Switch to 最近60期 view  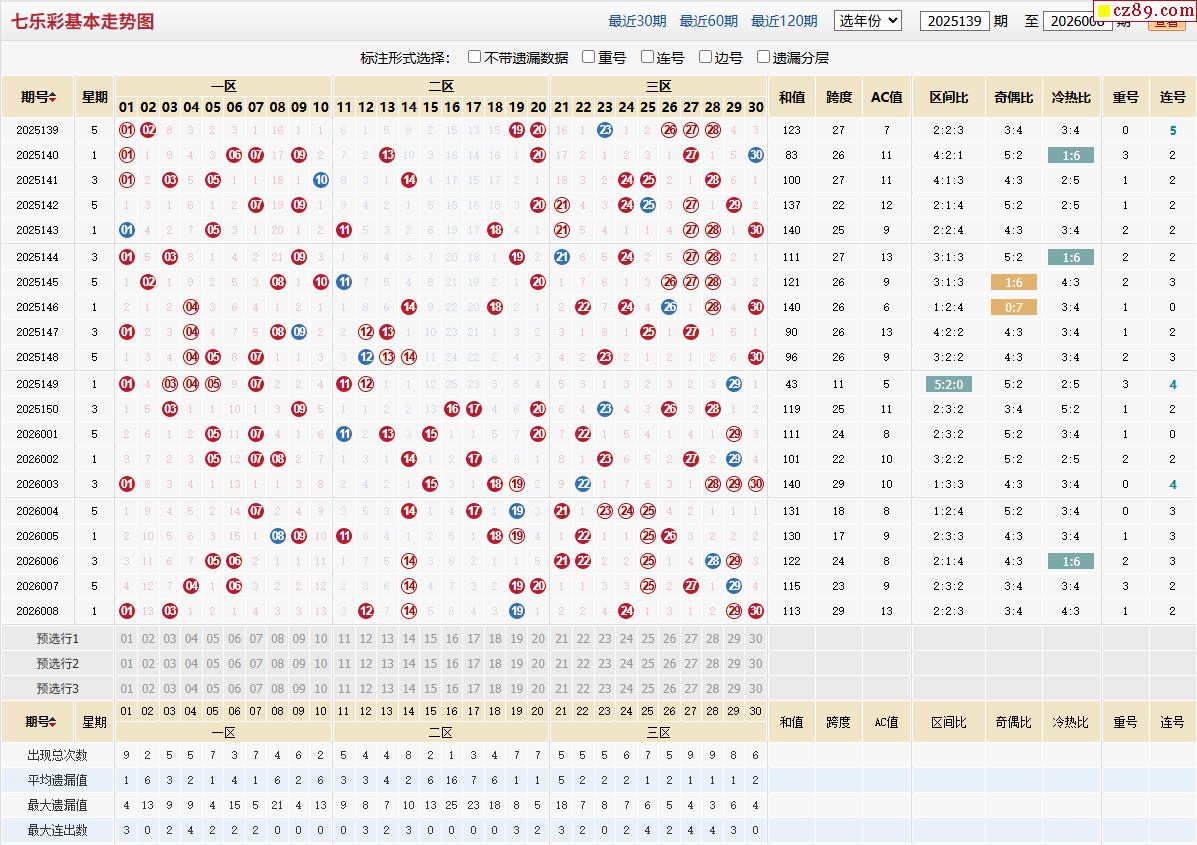(x=708, y=21)
